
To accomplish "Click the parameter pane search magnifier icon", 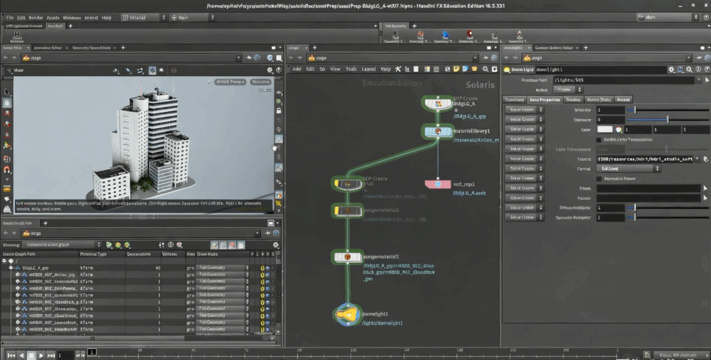I will 689,69.
